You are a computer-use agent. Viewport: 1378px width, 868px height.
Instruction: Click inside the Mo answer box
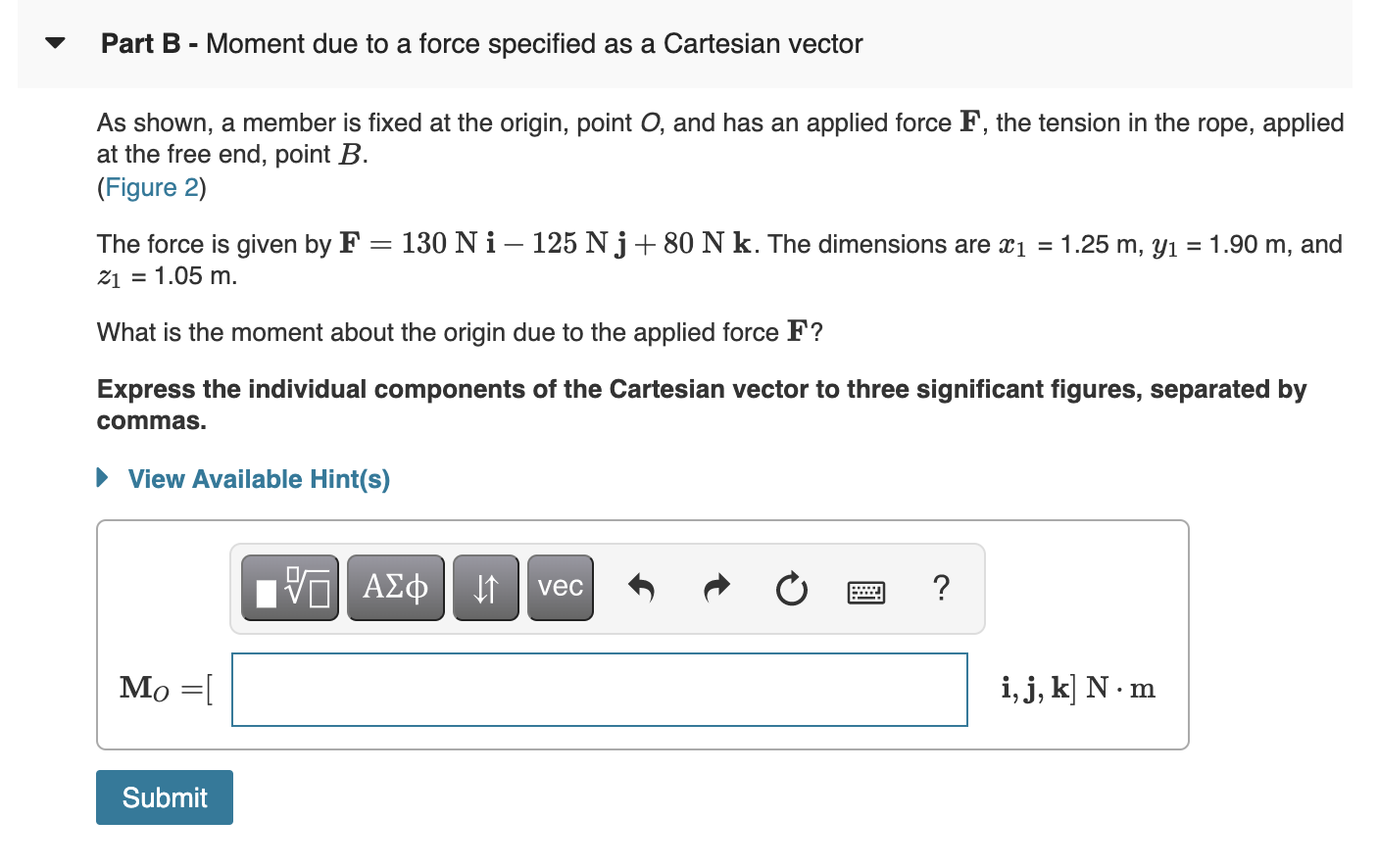click(598, 690)
